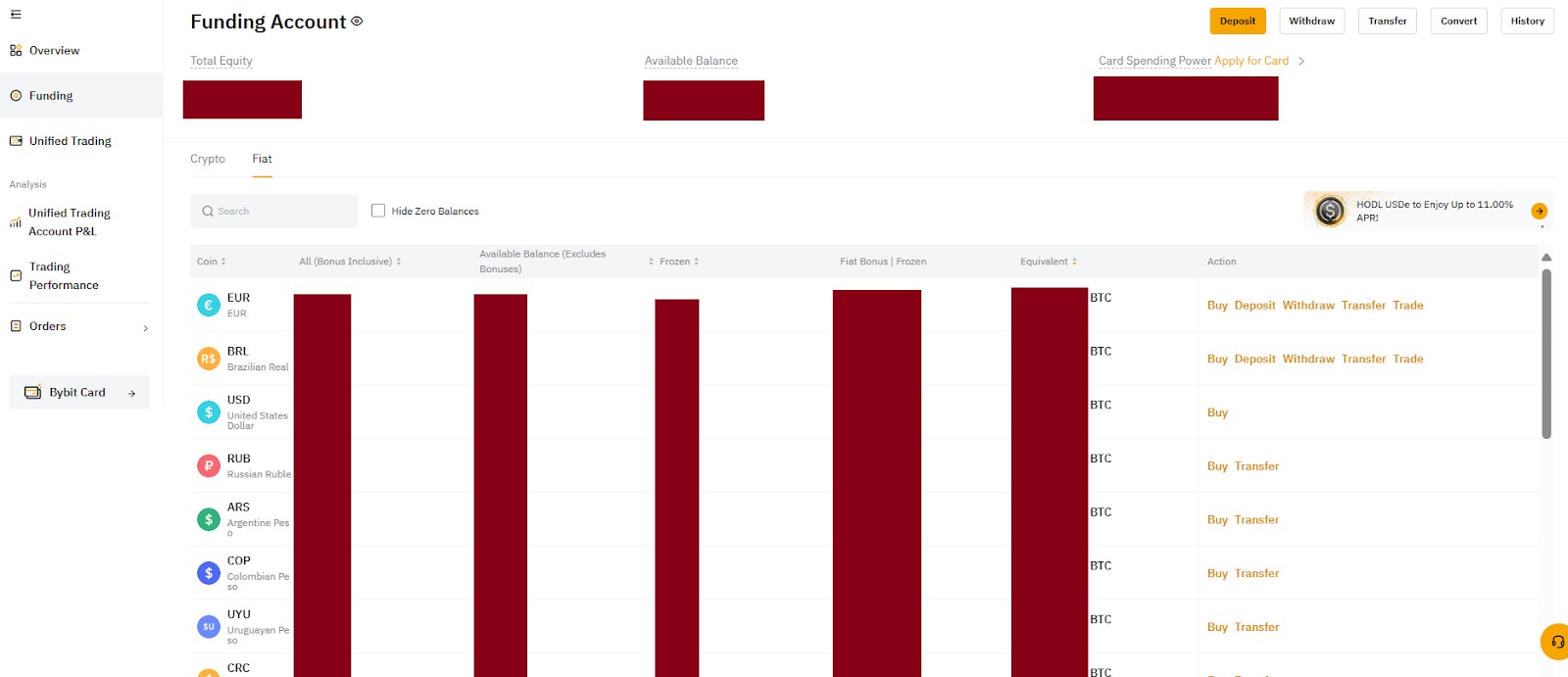Click the table vertical scrollbar

point(1546,353)
